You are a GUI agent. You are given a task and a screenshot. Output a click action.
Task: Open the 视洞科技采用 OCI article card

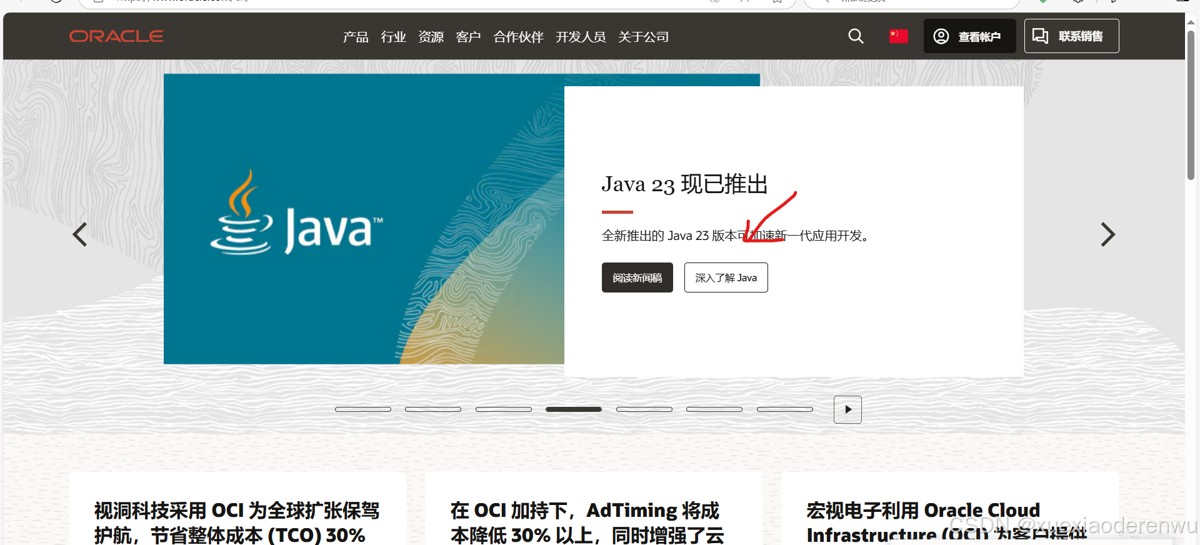point(237,509)
